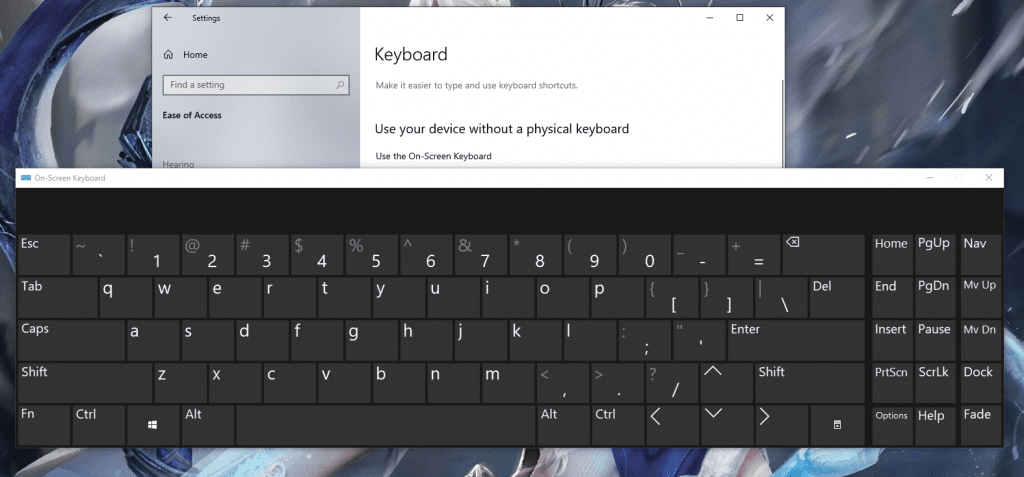This screenshot has height=477, width=1024.
Task: Toggle the Caps lock key
Action: (70, 340)
